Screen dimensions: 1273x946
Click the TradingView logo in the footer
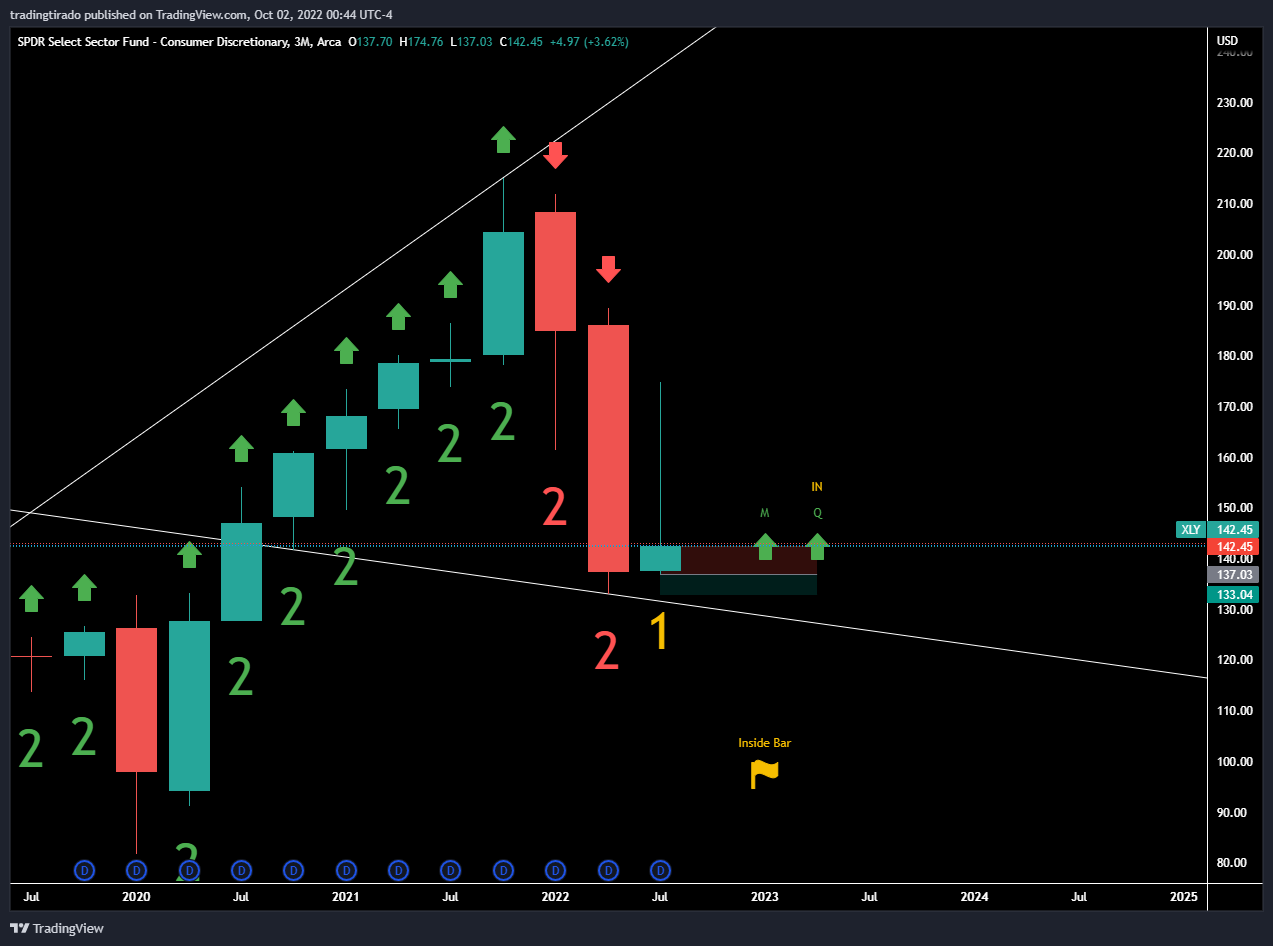pyautogui.click(x=58, y=928)
